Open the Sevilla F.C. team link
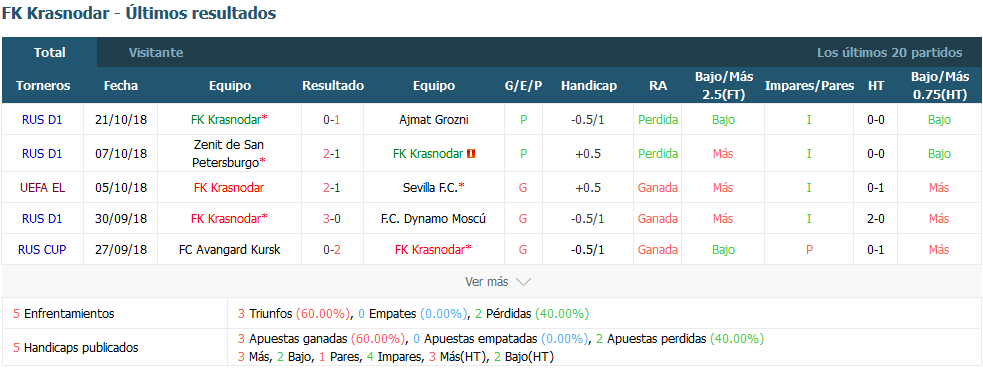The height and width of the screenshot is (370, 983). [x=434, y=188]
